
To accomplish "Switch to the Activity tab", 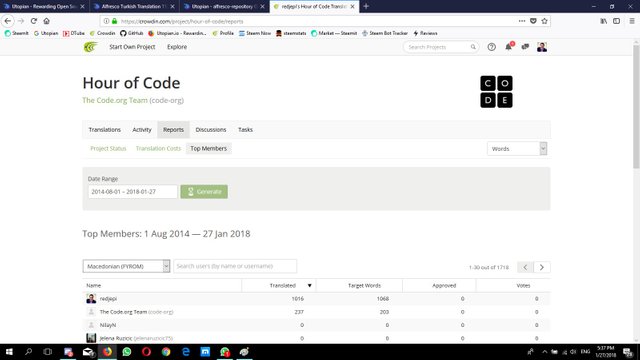I will (x=142, y=129).
